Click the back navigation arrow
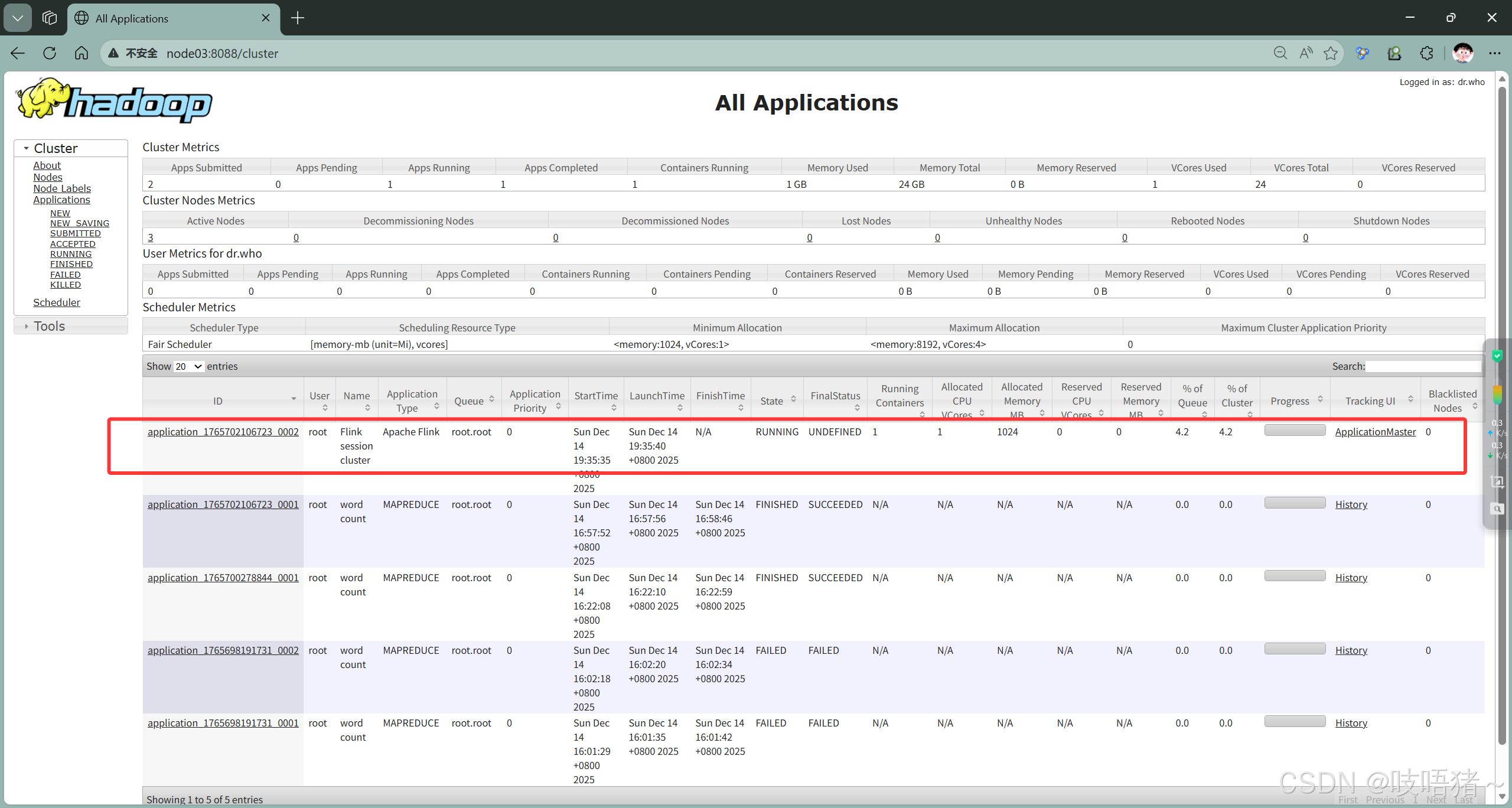1512x808 pixels. point(18,53)
